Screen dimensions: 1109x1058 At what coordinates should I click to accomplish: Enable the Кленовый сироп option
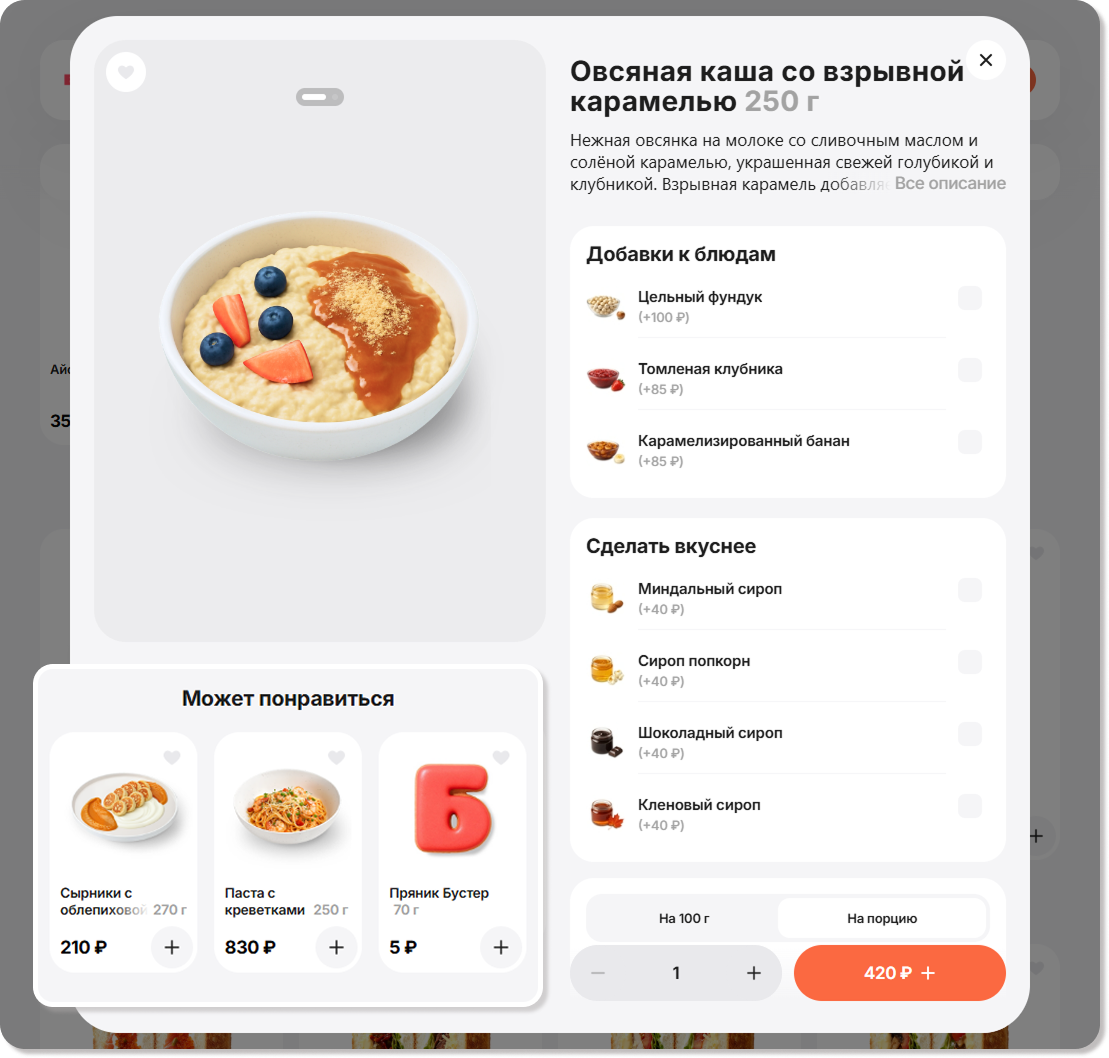tap(970, 806)
